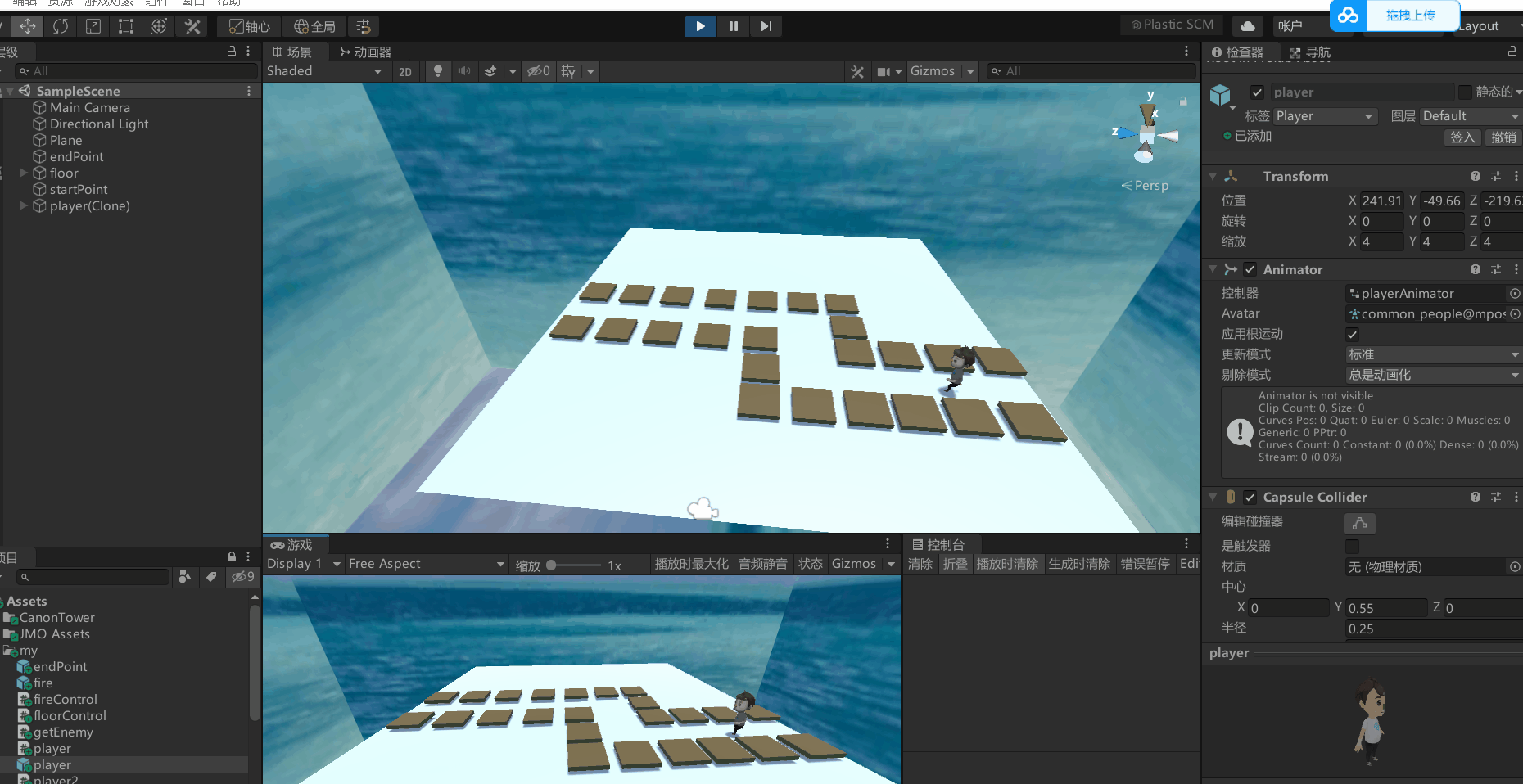Toggle scene effects icon

tap(490, 71)
